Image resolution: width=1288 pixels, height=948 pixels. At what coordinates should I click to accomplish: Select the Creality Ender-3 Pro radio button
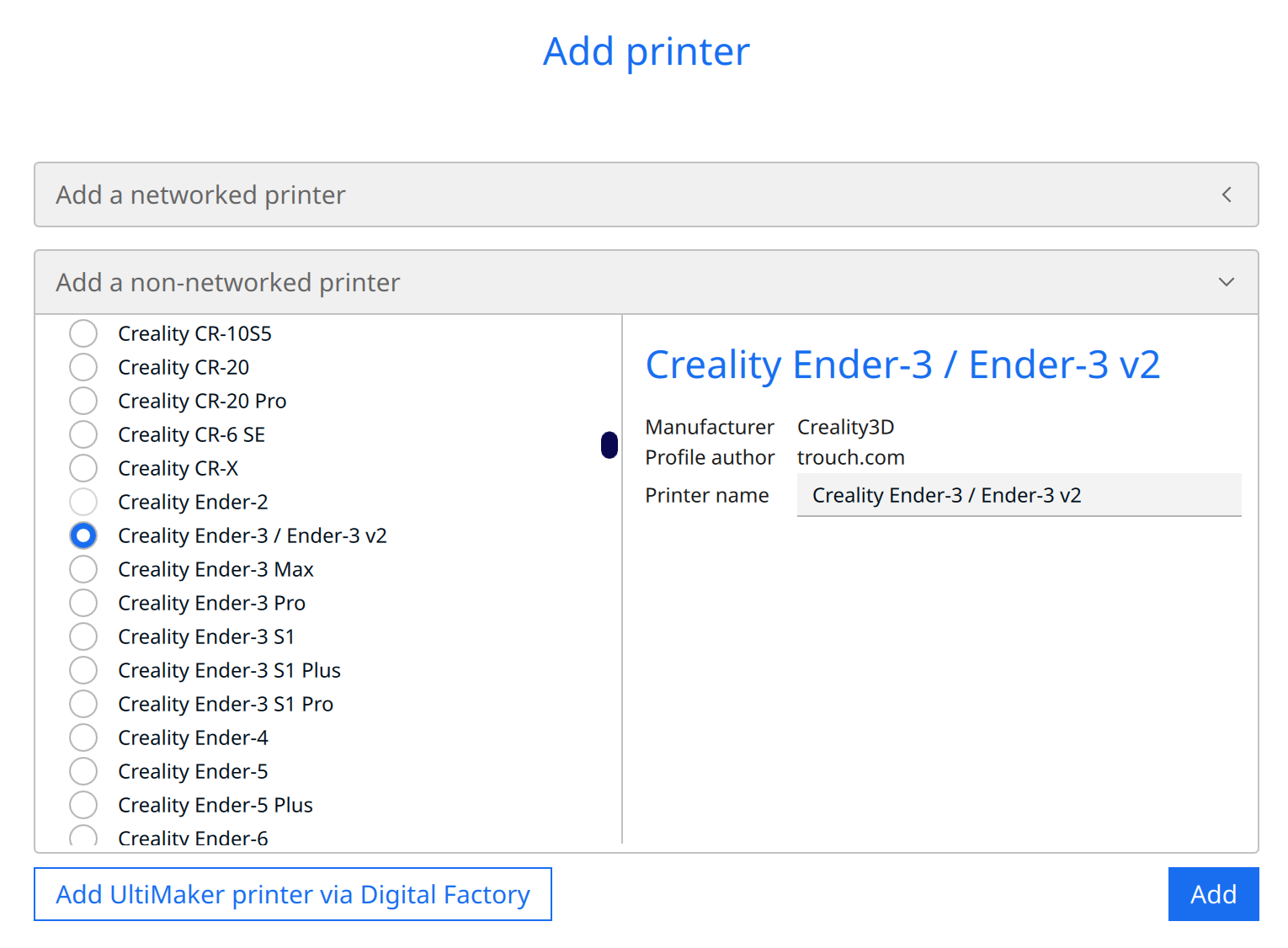[83, 603]
